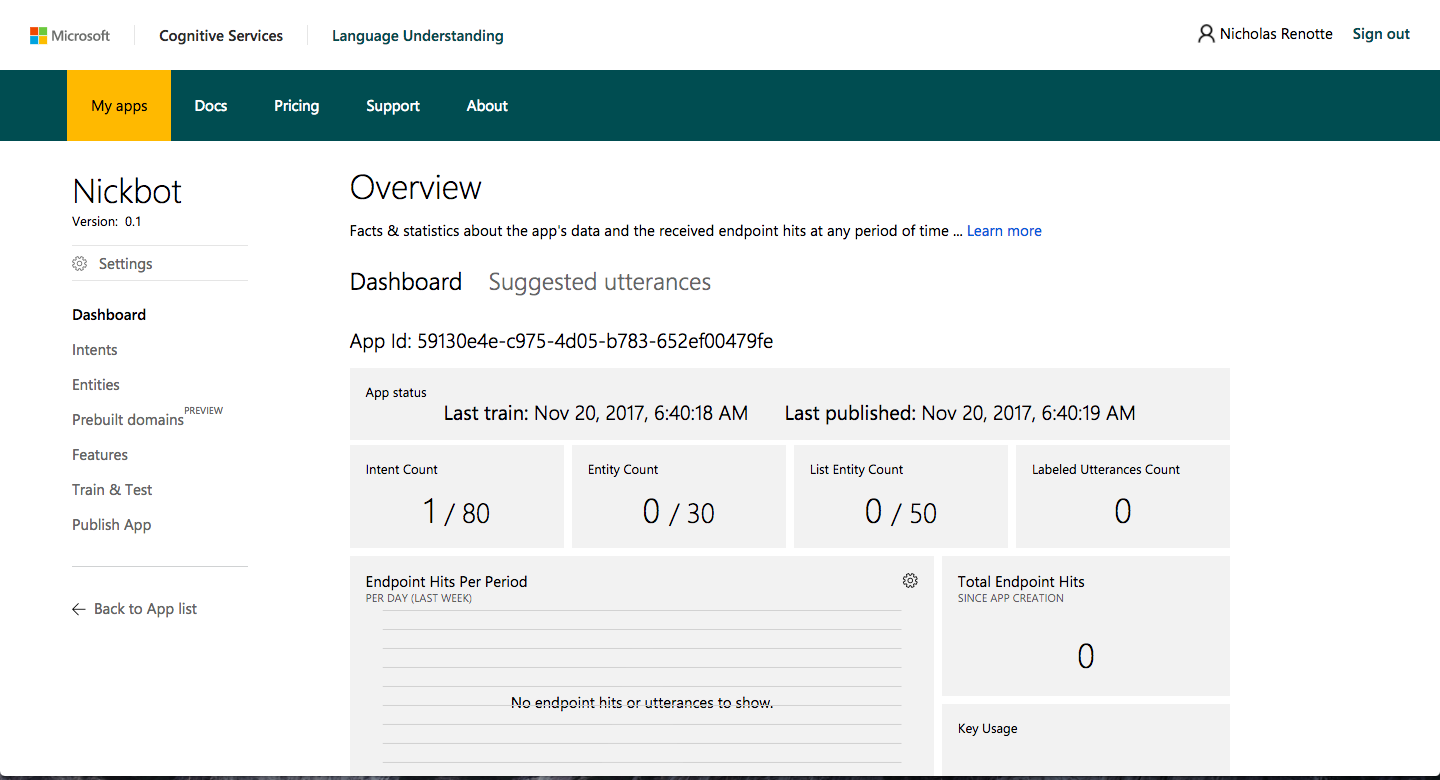Click the Back to App list arrow icon
The image size is (1440, 780).
tap(79, 609)
